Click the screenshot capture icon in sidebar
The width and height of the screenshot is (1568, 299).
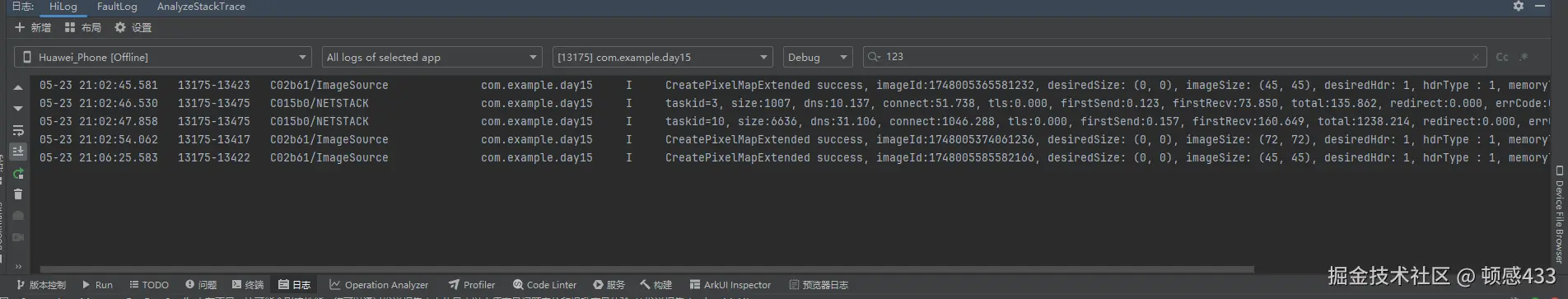(18, 216)
